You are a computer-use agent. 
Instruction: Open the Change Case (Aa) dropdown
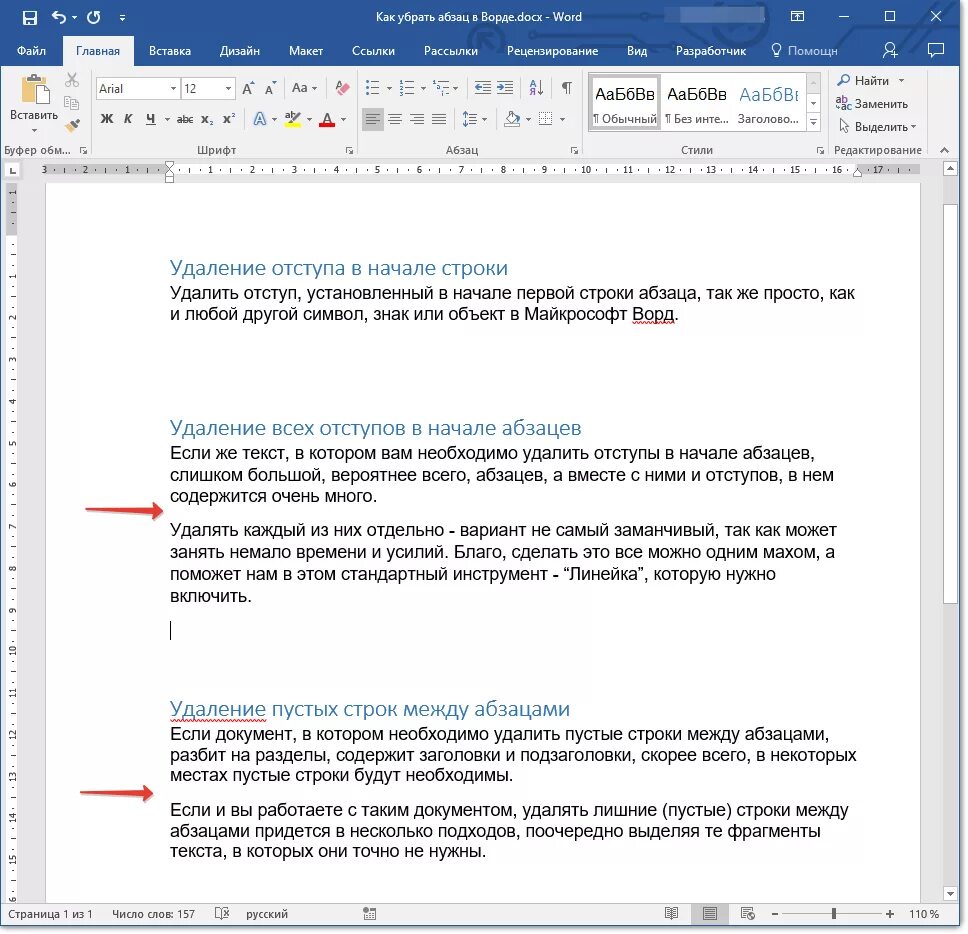pos(304,88)
